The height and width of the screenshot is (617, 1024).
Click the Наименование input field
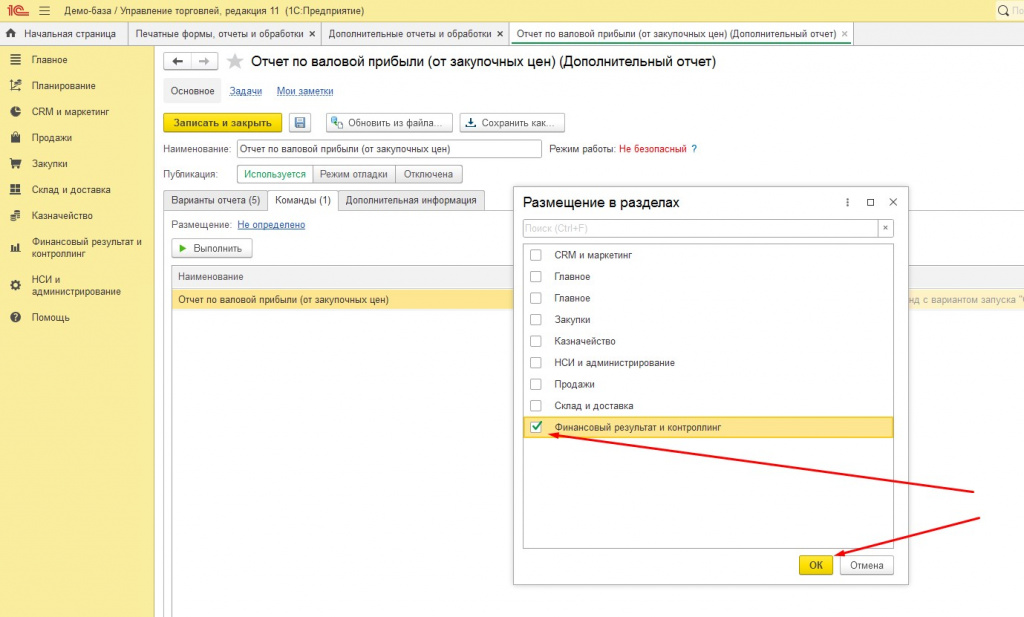point(389,149)
